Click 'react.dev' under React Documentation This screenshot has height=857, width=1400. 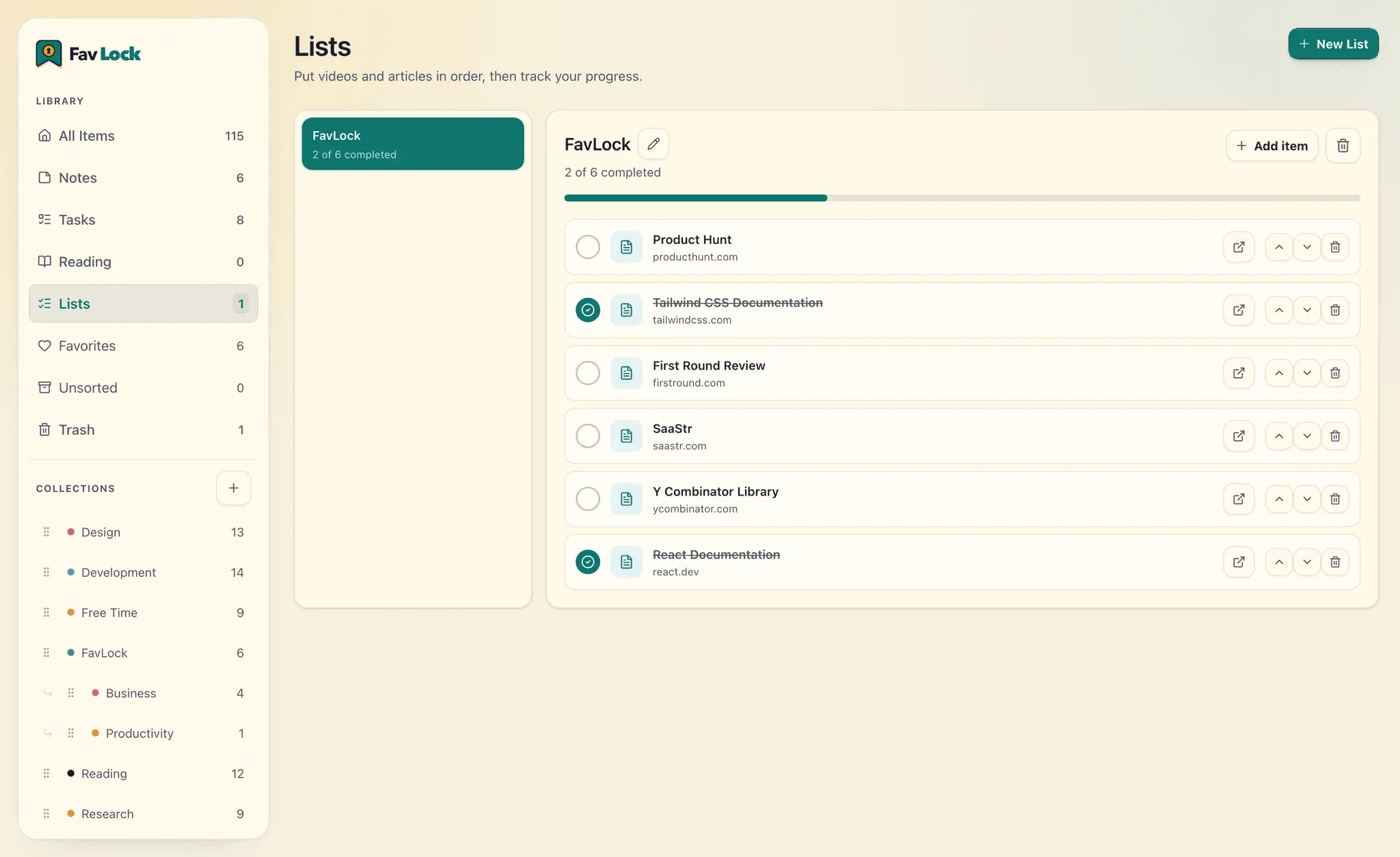pos(675,572)
